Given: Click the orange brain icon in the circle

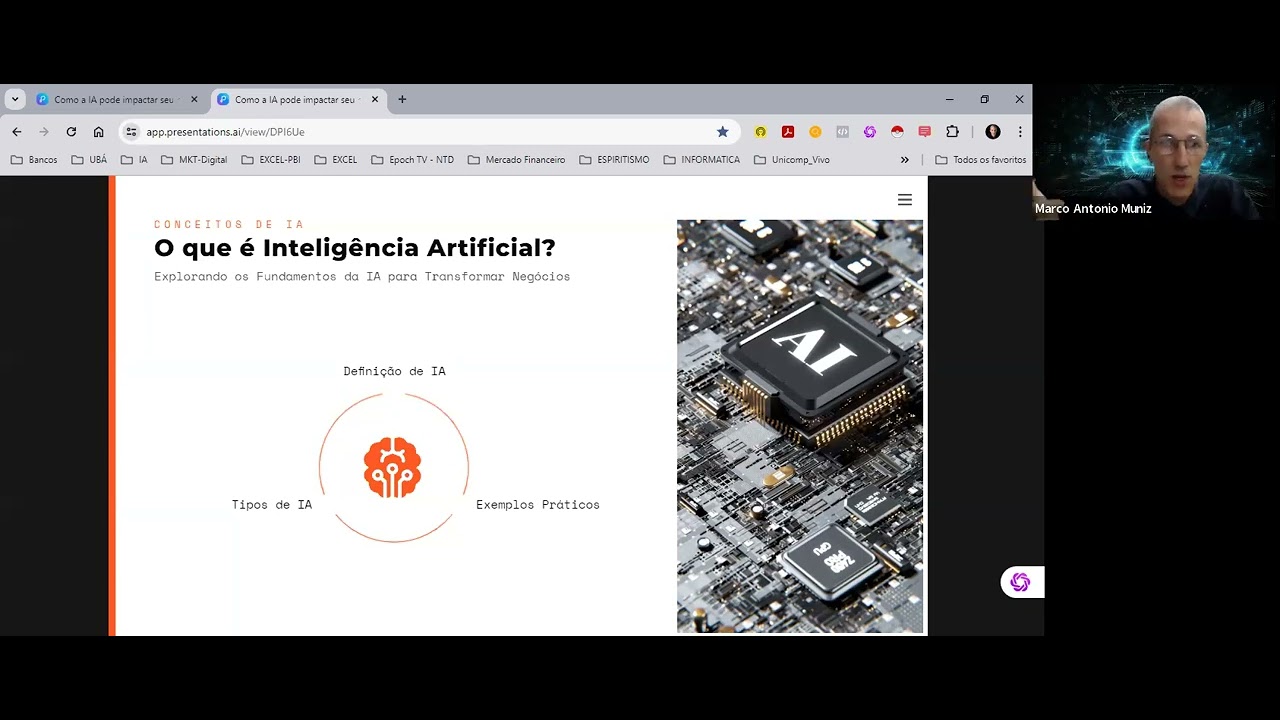Looking at the screenshot, I should click(x=393, y=467).
